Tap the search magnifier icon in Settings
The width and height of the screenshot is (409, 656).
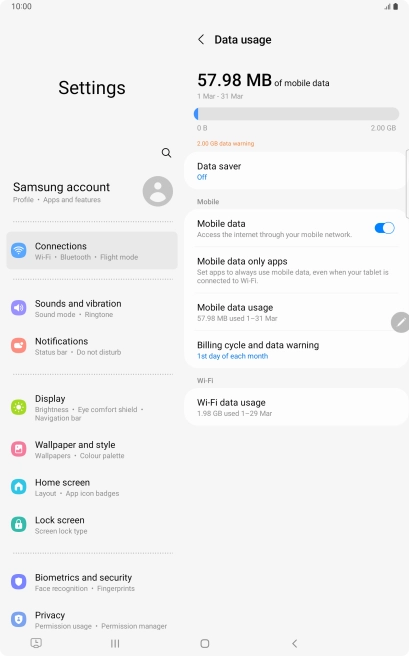(166, 153)
